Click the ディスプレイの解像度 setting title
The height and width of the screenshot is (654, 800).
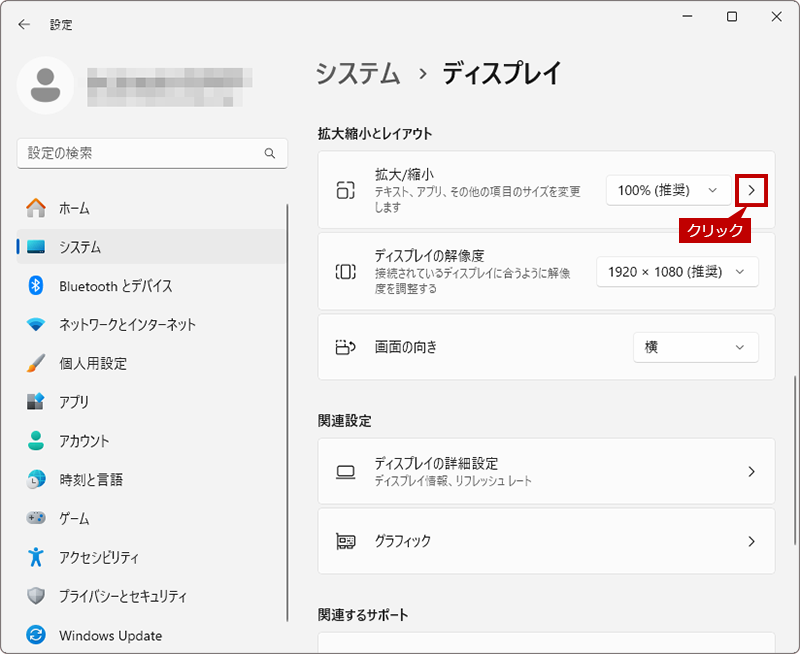[x=429, y=256]
